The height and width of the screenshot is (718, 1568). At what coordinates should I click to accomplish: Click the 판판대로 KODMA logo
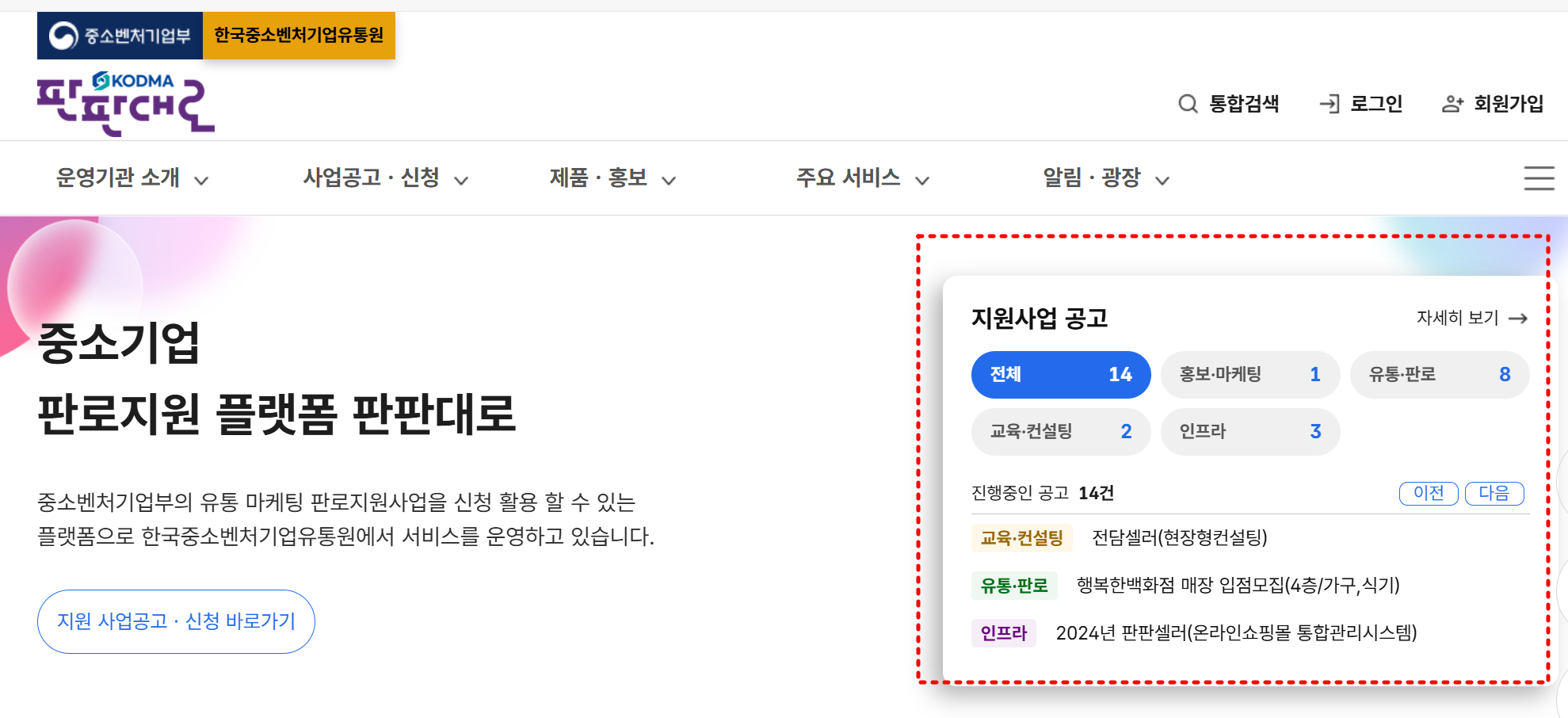point(126,104)
